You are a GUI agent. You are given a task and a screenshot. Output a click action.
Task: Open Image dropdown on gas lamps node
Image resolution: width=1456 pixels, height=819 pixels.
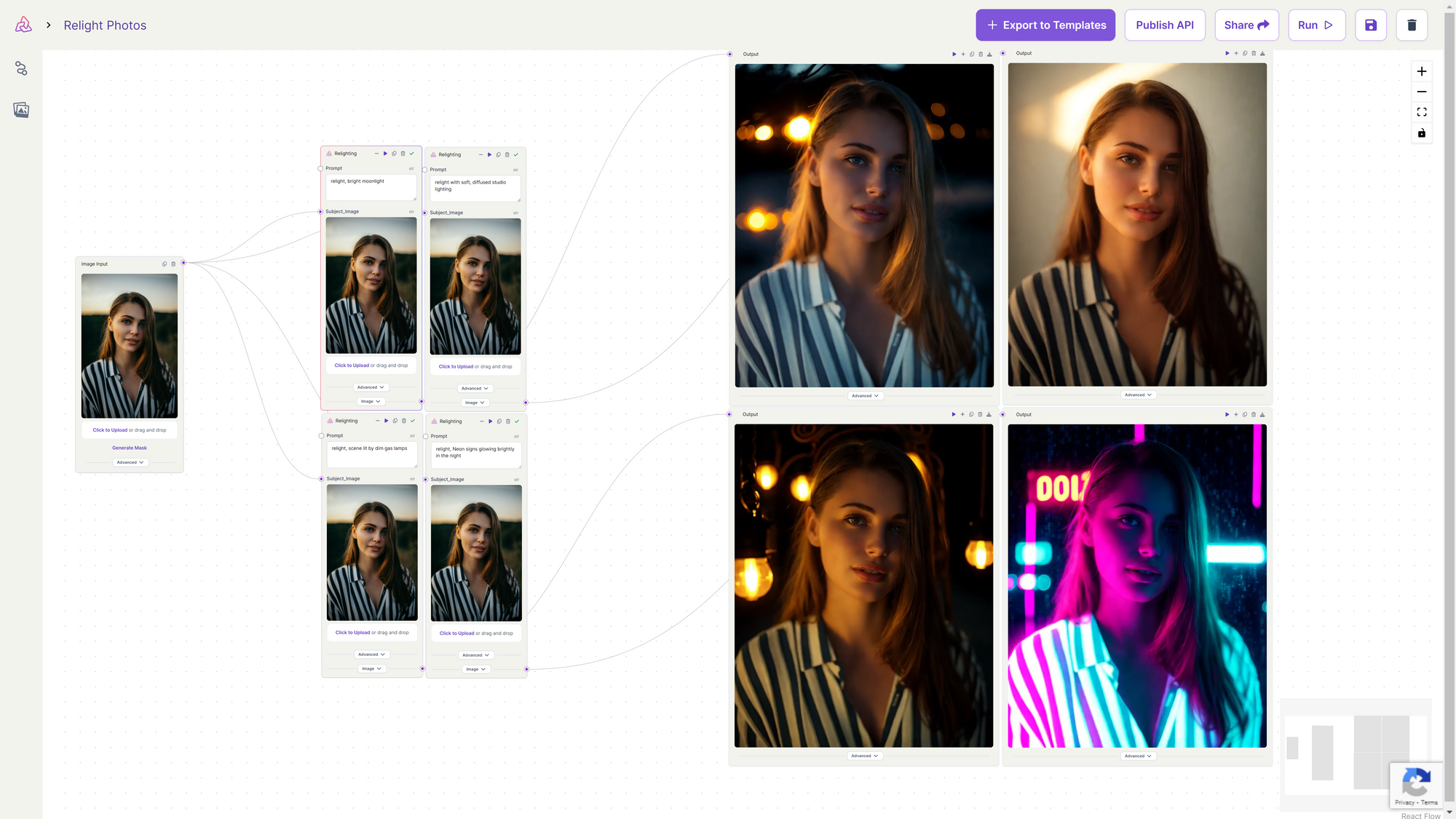click(371, 668)
